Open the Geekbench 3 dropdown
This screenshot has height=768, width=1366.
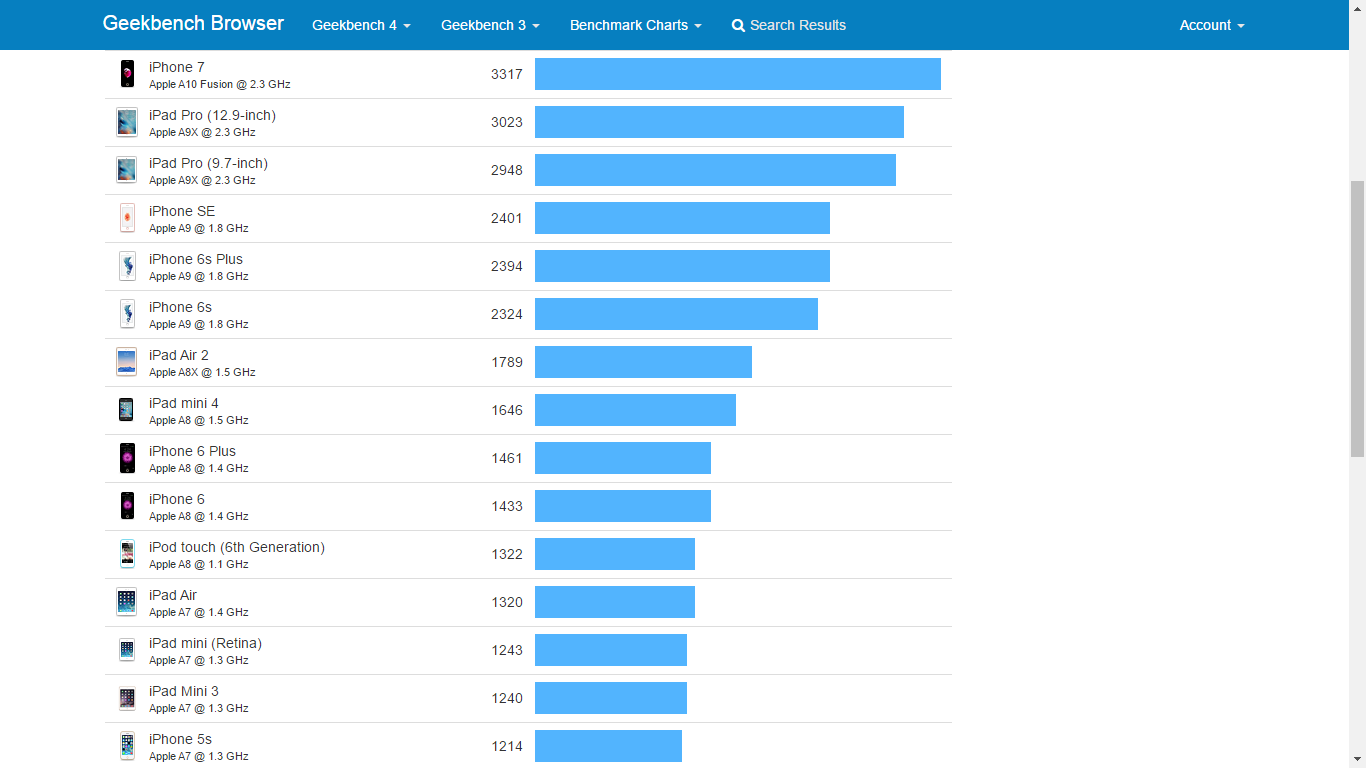coord(490,25)
